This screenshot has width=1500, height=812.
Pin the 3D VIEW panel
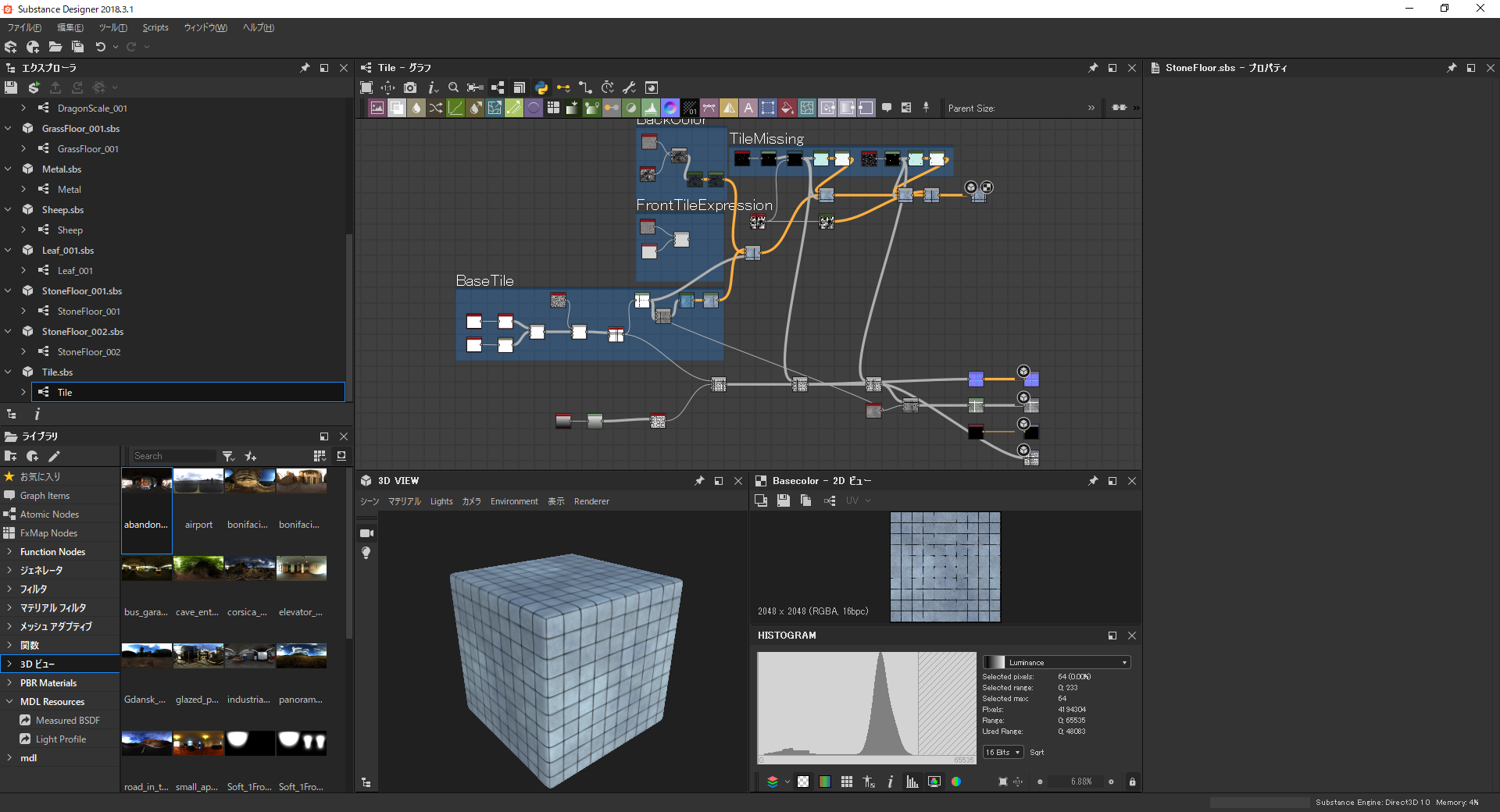point(699,481)
